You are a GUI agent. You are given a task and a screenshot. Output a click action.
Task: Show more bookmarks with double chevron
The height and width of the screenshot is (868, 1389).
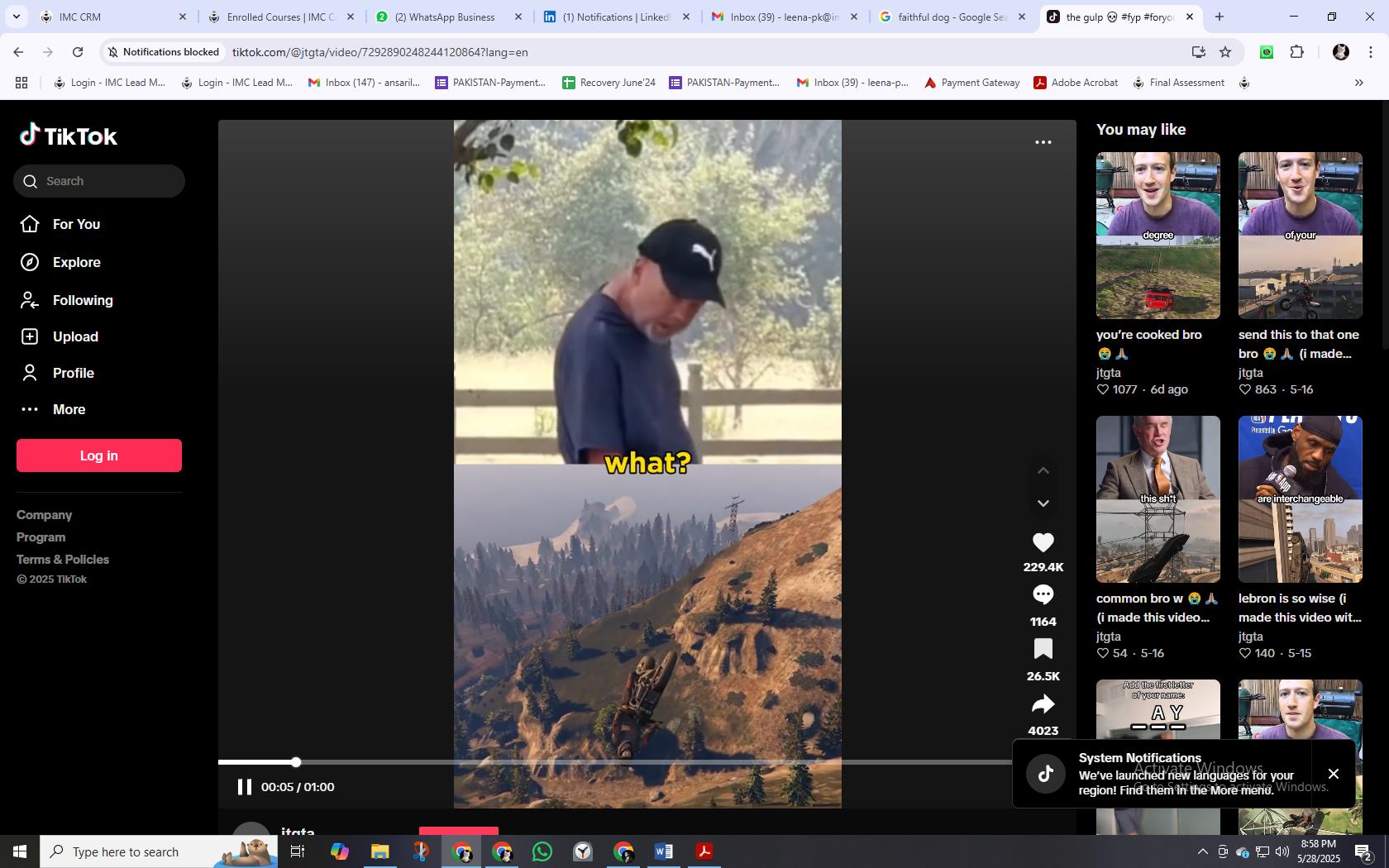click(x=1358, y=83)
